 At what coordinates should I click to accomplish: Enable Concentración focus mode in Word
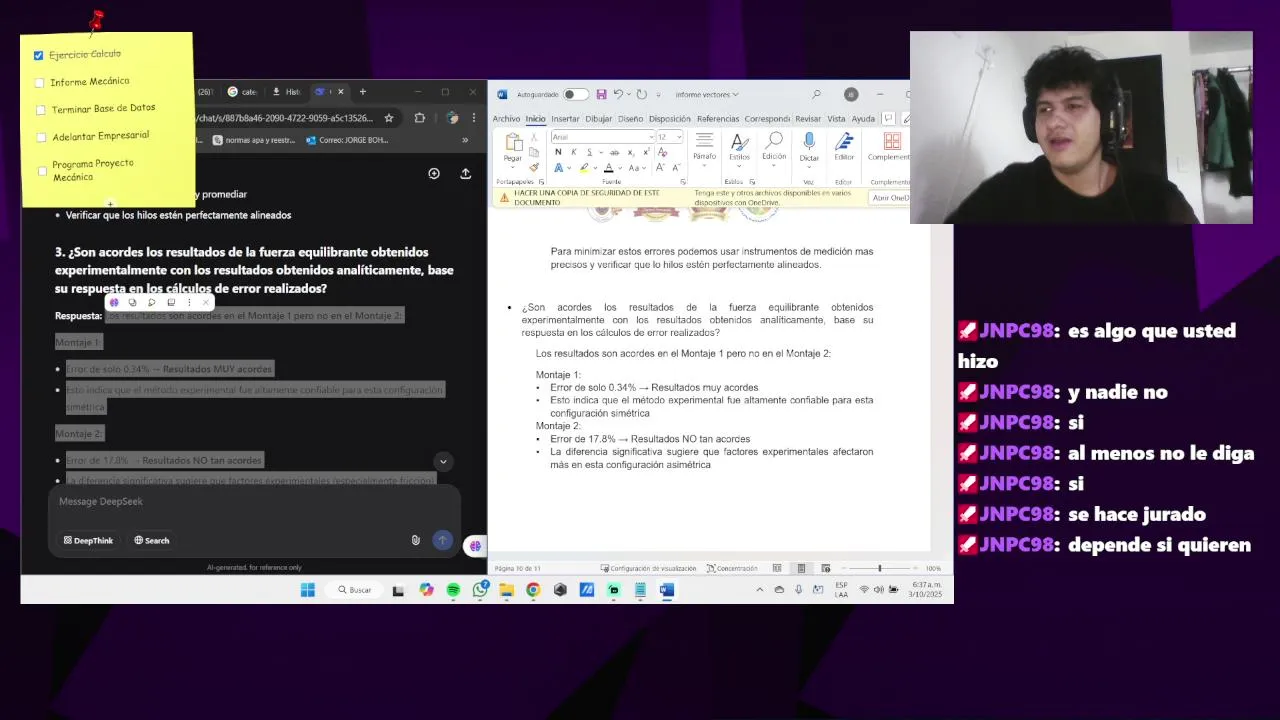click(732, 568)
